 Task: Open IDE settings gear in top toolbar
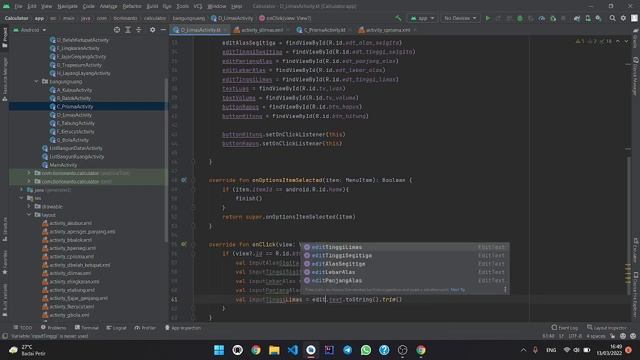pos(623,18)
